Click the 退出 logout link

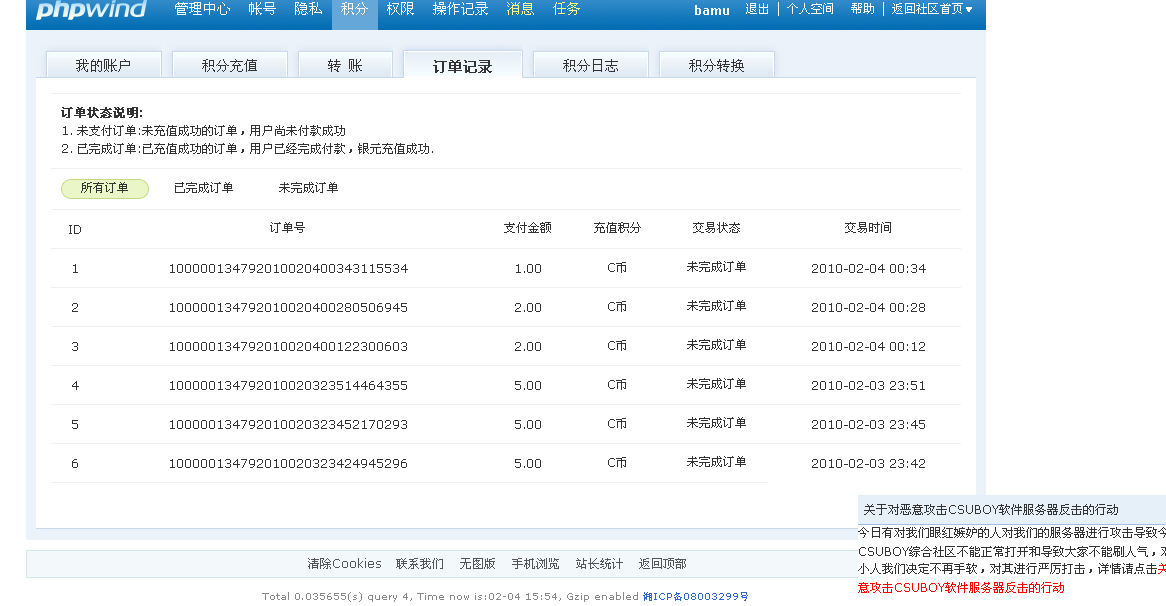point(757,10)
